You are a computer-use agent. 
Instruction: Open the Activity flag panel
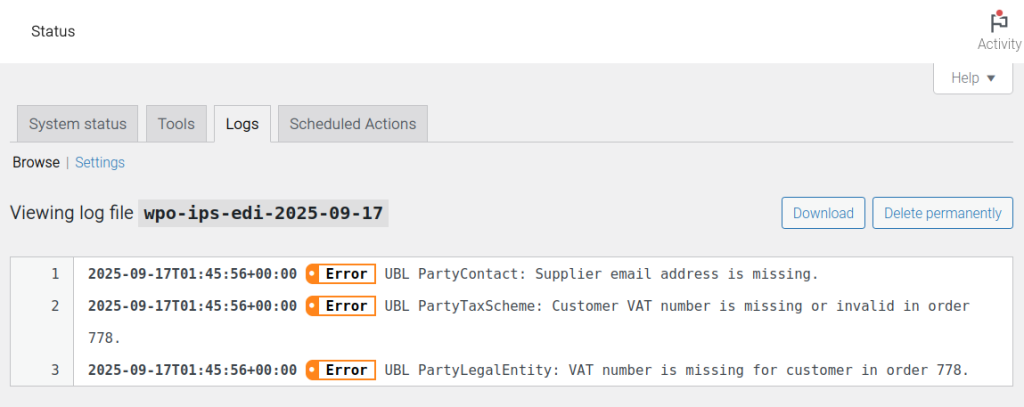pyautogui.click(x=998, y=31)
